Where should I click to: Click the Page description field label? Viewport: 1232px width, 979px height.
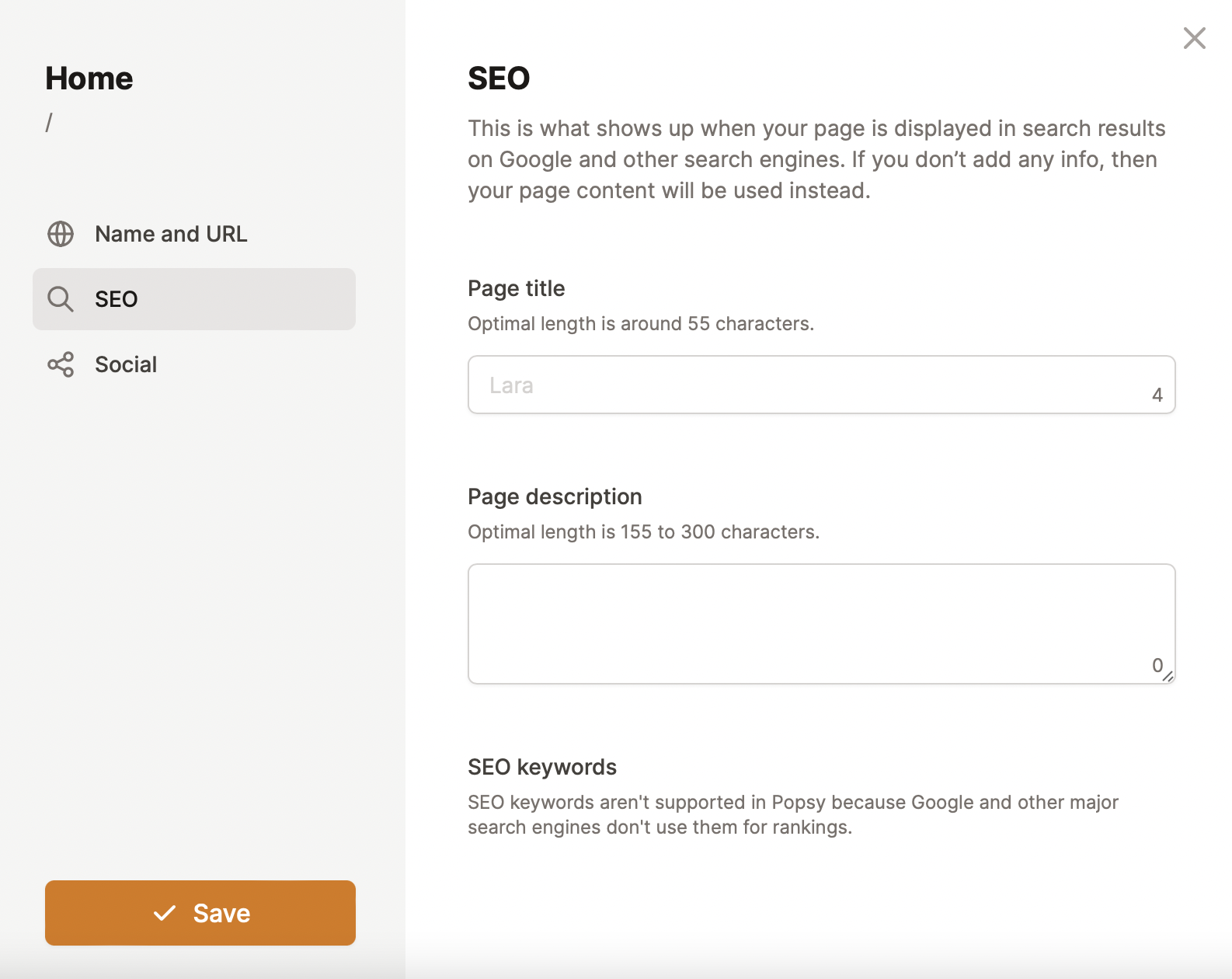(x=555, y=496)
